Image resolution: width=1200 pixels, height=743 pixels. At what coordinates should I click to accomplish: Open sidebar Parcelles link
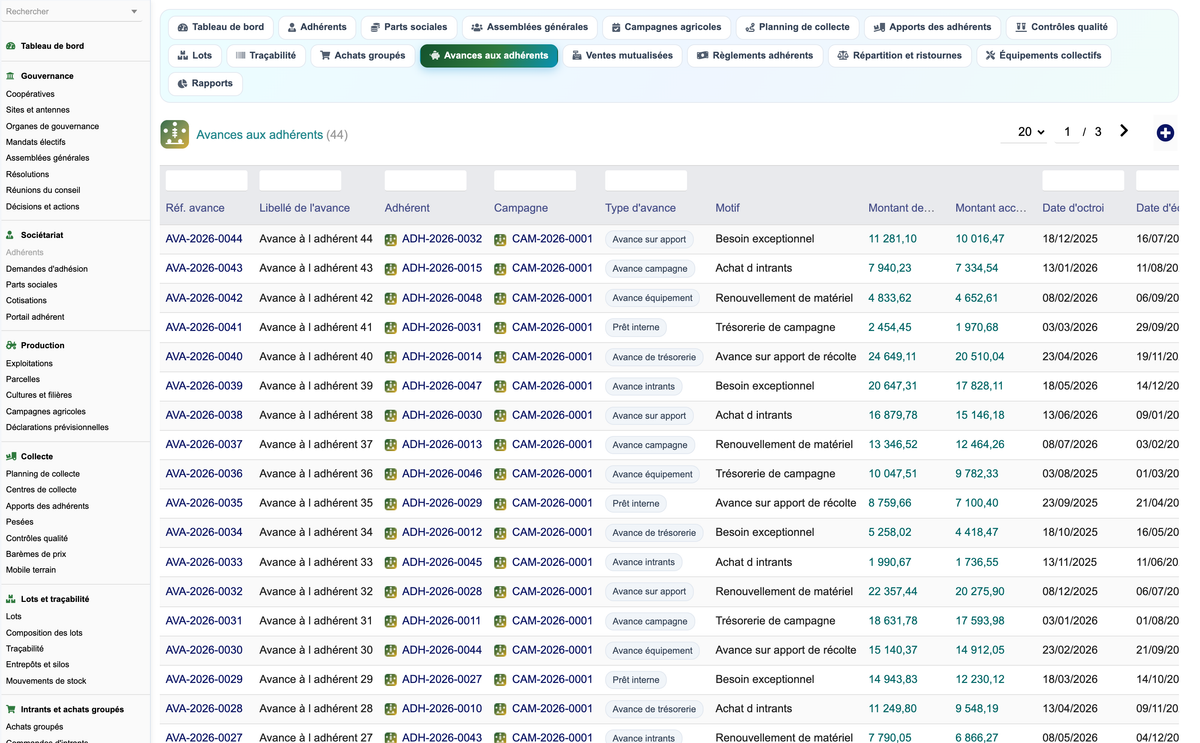point(23,379)
